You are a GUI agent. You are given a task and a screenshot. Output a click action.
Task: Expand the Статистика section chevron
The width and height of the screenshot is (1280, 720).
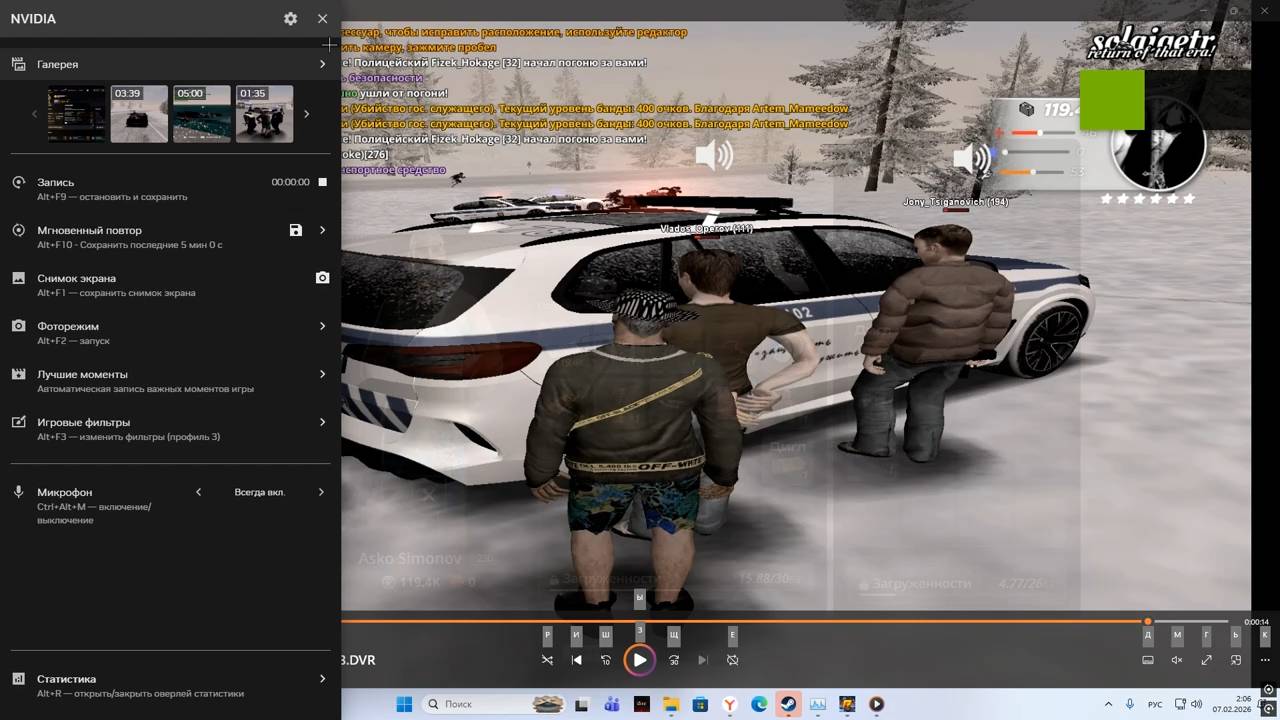[322, 678]
